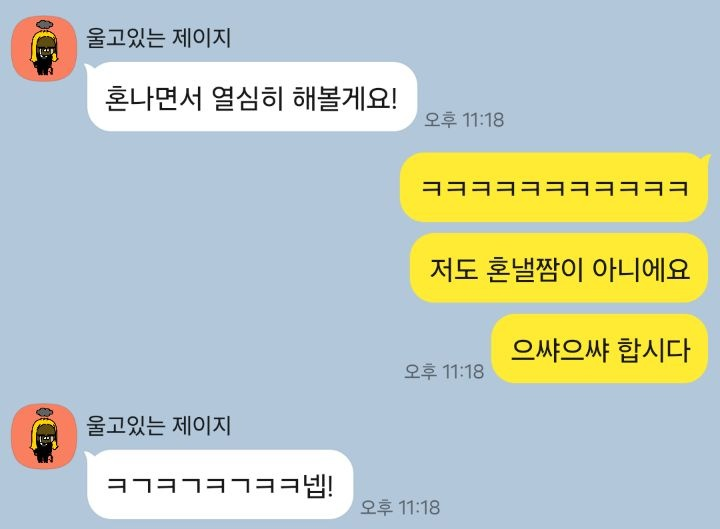Click 오후 11:18 timestamp beside 혼나면서 message
Image resolution: width=720 pixels, height=529 pixels.
[464, 120]
